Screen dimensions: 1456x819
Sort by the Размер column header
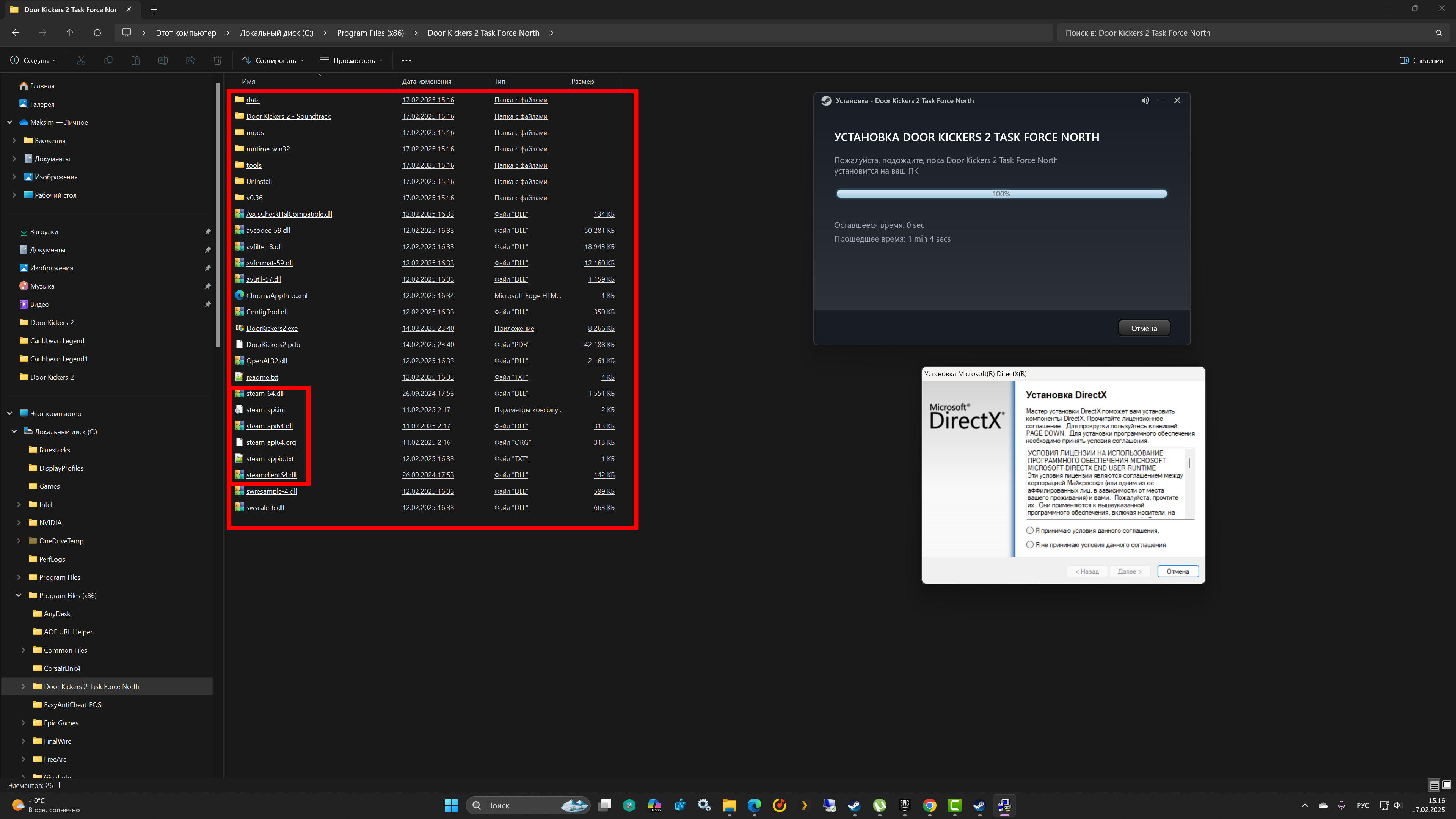click(x=593, y=82)
